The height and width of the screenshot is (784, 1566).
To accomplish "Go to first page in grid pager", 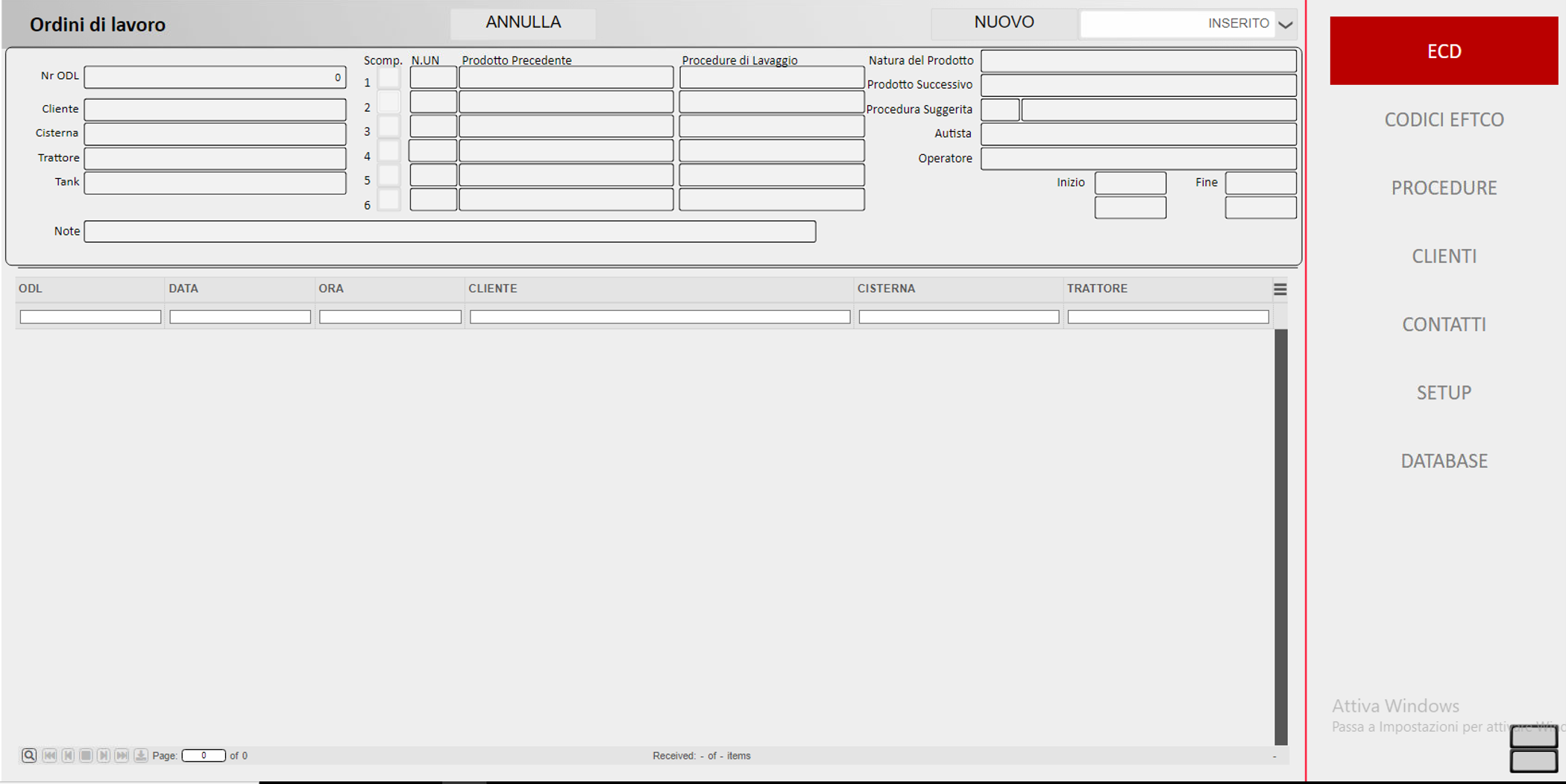I will (x=50, y=755).
